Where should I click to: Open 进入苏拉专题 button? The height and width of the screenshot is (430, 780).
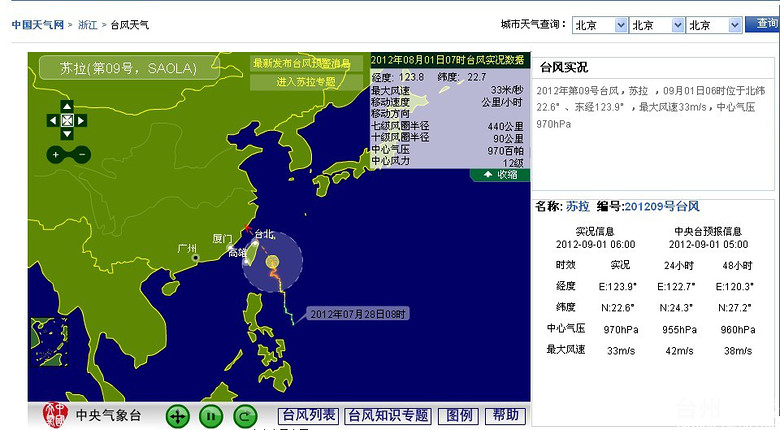tap(306, 82)
